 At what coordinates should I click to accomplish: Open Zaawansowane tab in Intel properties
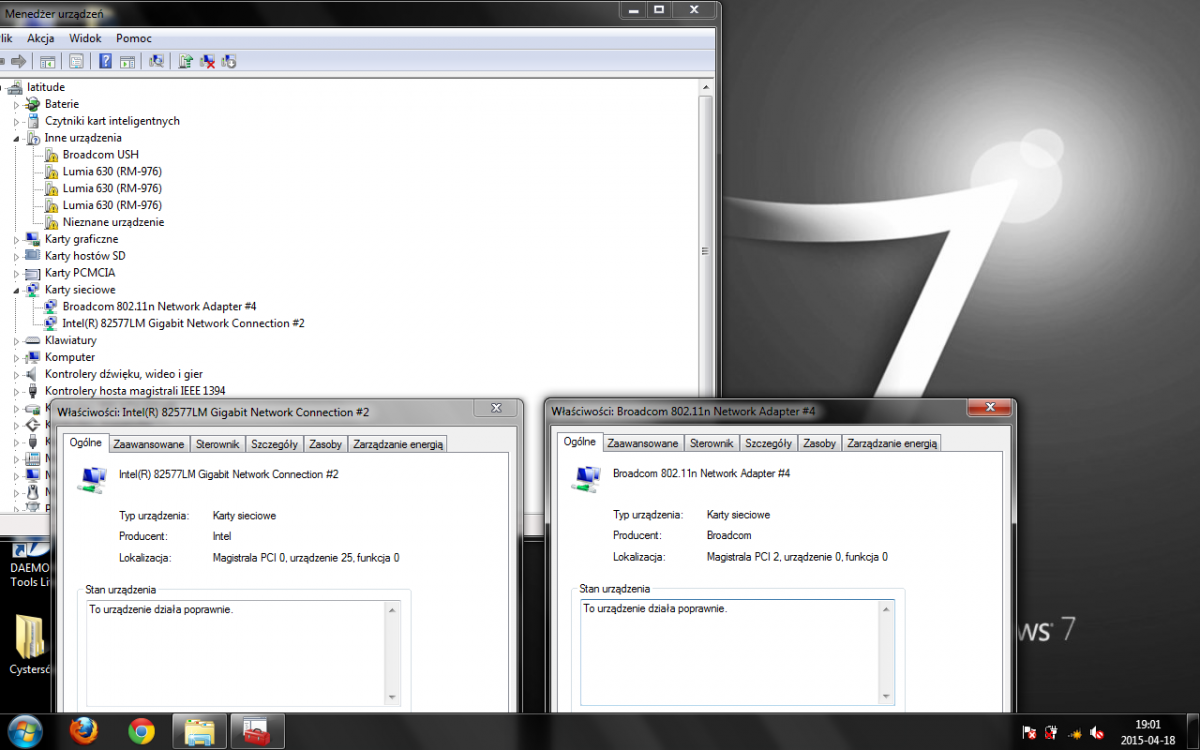coord(149,444)
